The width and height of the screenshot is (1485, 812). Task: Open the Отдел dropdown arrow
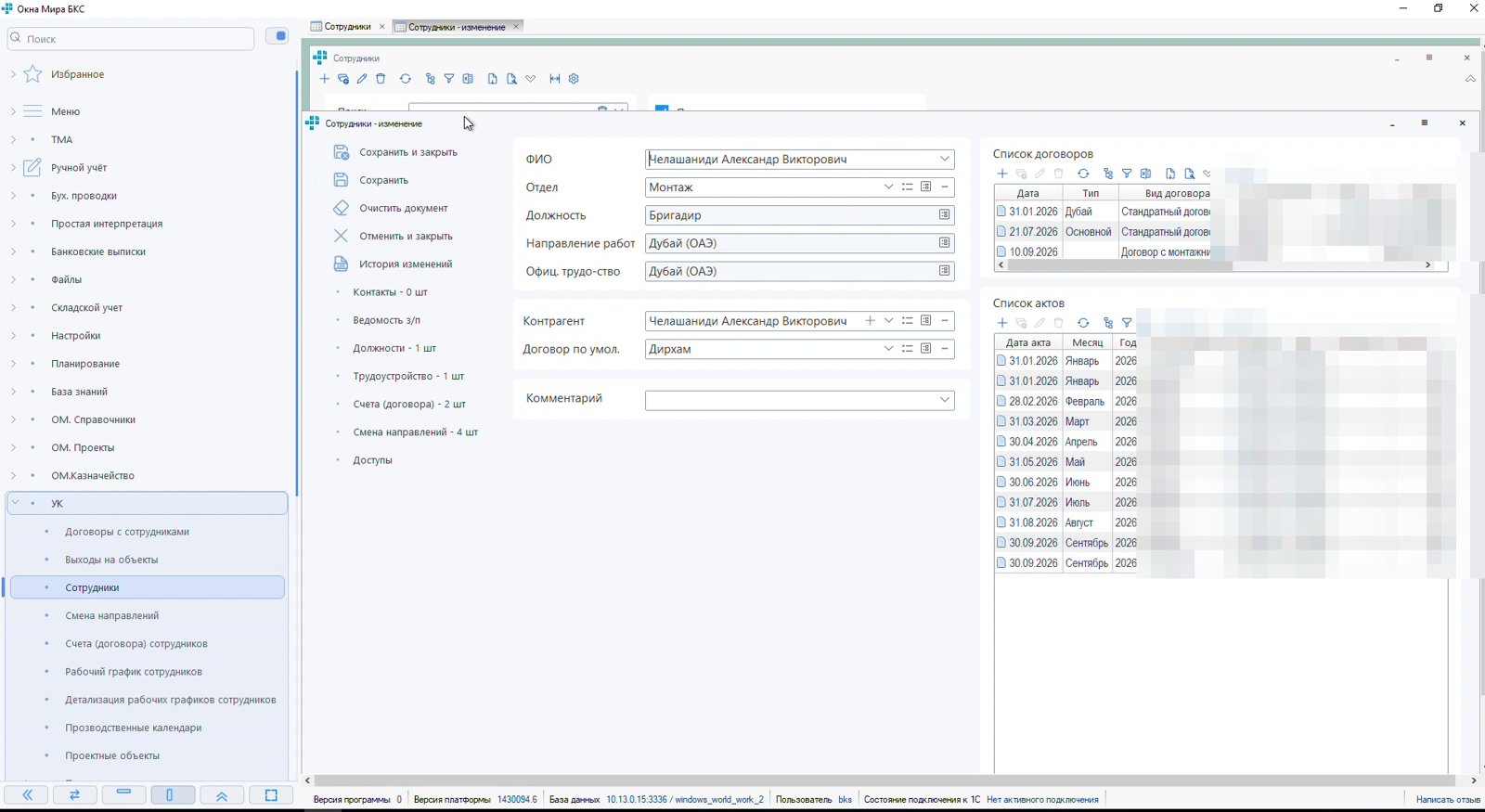point(888,187)
